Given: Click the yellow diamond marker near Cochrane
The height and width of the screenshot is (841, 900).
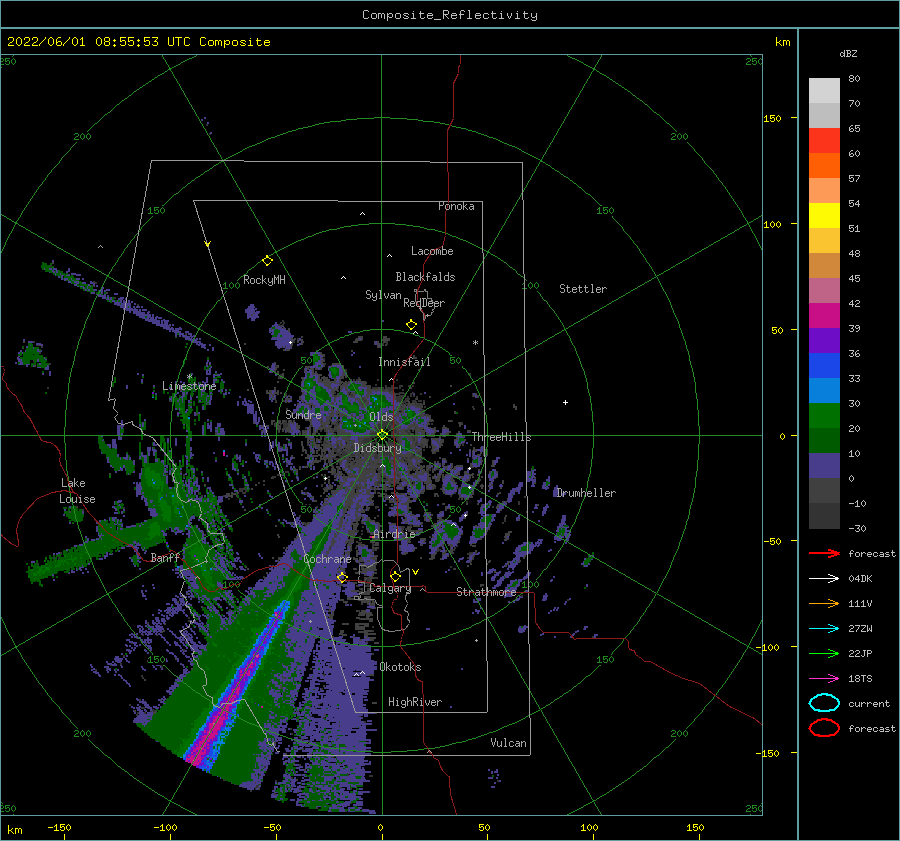Looking at the screenshot, I should tap(342, 577).
